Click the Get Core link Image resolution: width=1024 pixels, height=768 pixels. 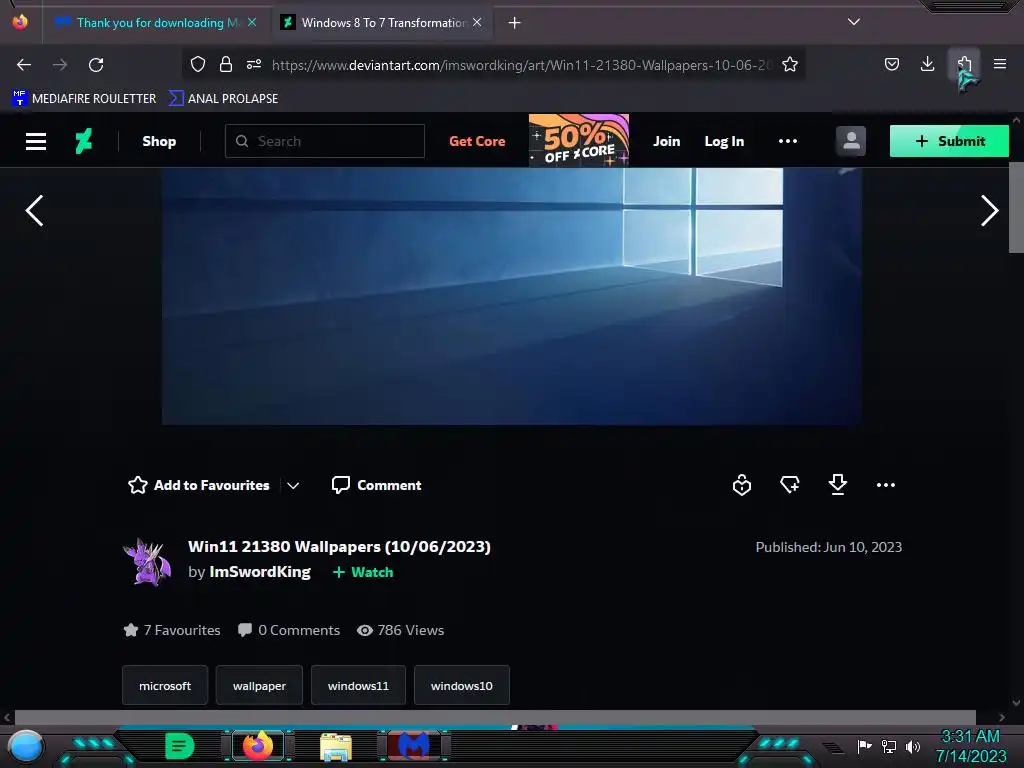pyautogui.click(x=477, y=142)
